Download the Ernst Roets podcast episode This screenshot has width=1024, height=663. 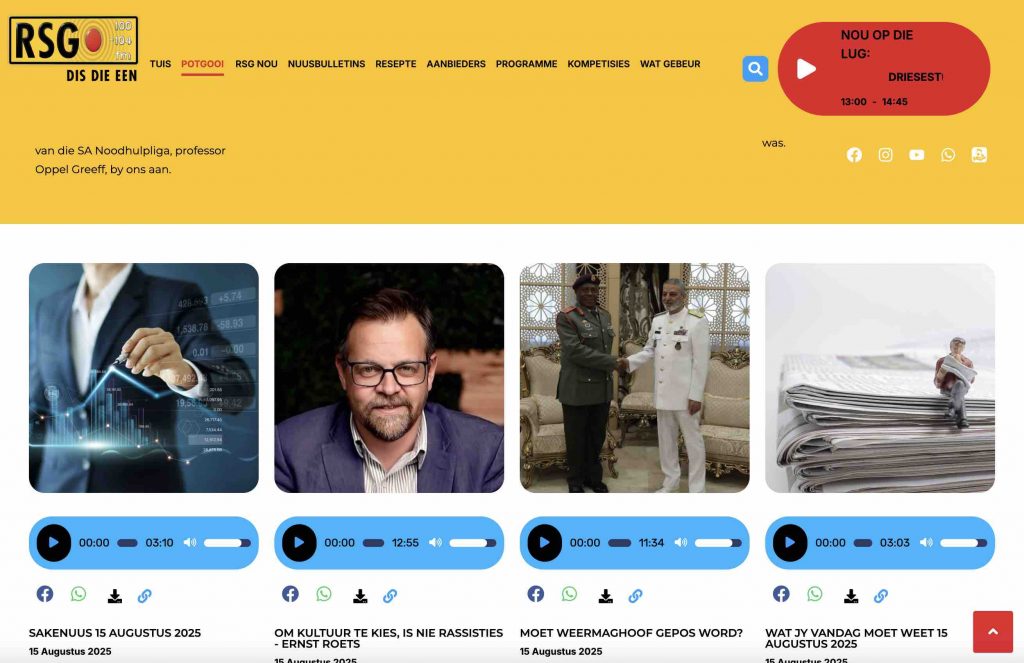[x=360, y=596]
